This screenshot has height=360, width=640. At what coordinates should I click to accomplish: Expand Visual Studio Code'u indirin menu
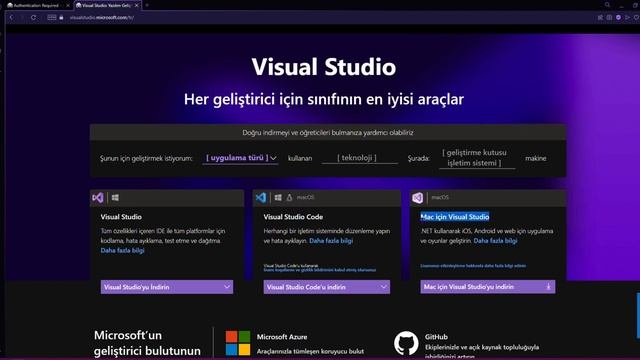tap(327, 287)
